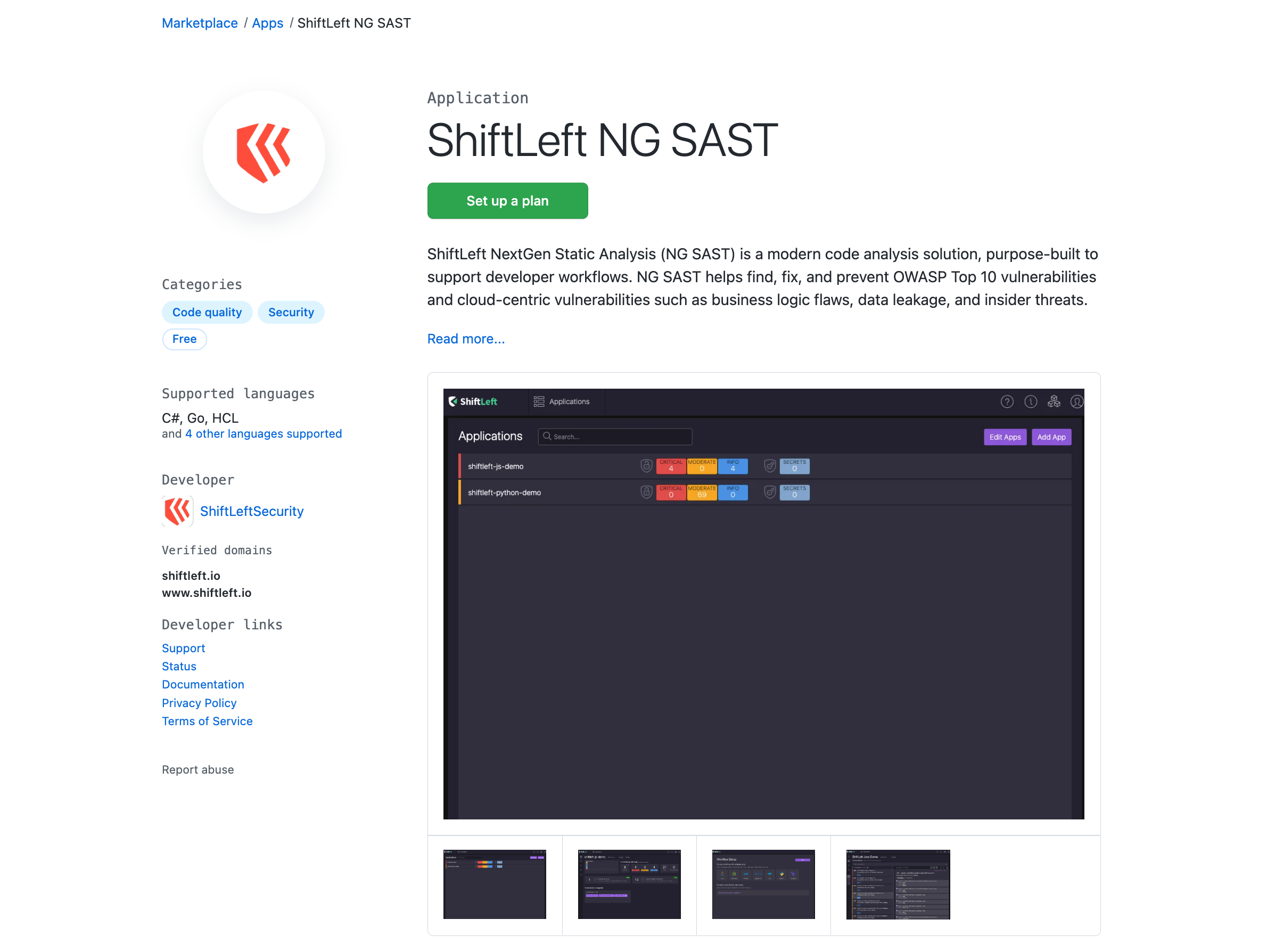Image resolution: width=1267 pixels, height=952 pixels.
Task: Expand 4 other languages supported
Action: click(x=264, y=433)
